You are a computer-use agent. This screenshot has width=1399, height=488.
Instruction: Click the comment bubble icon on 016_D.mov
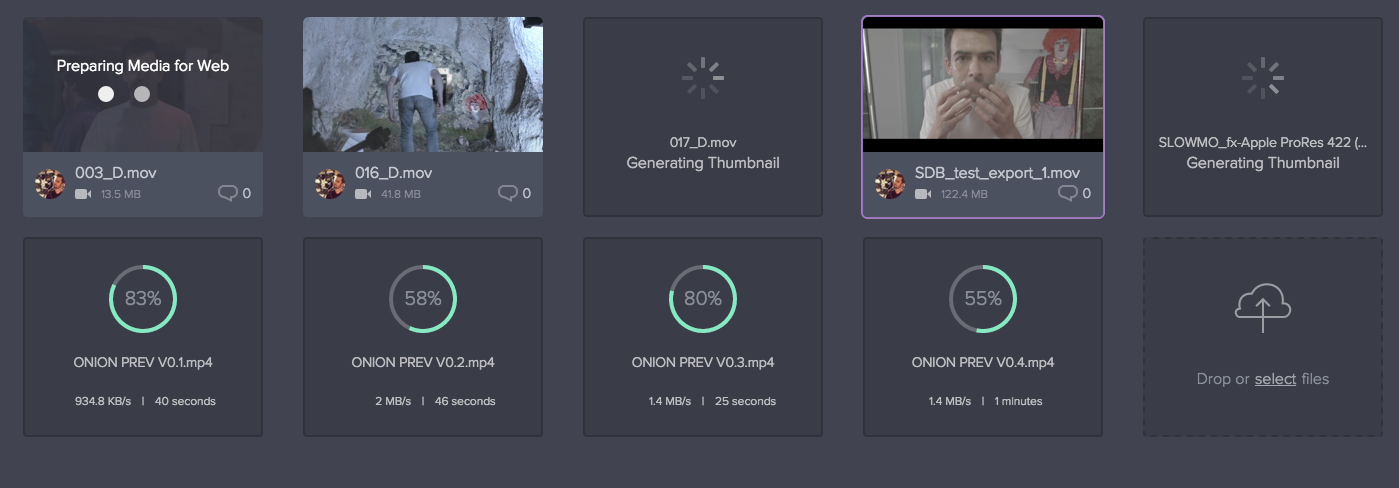coord(508,193)
